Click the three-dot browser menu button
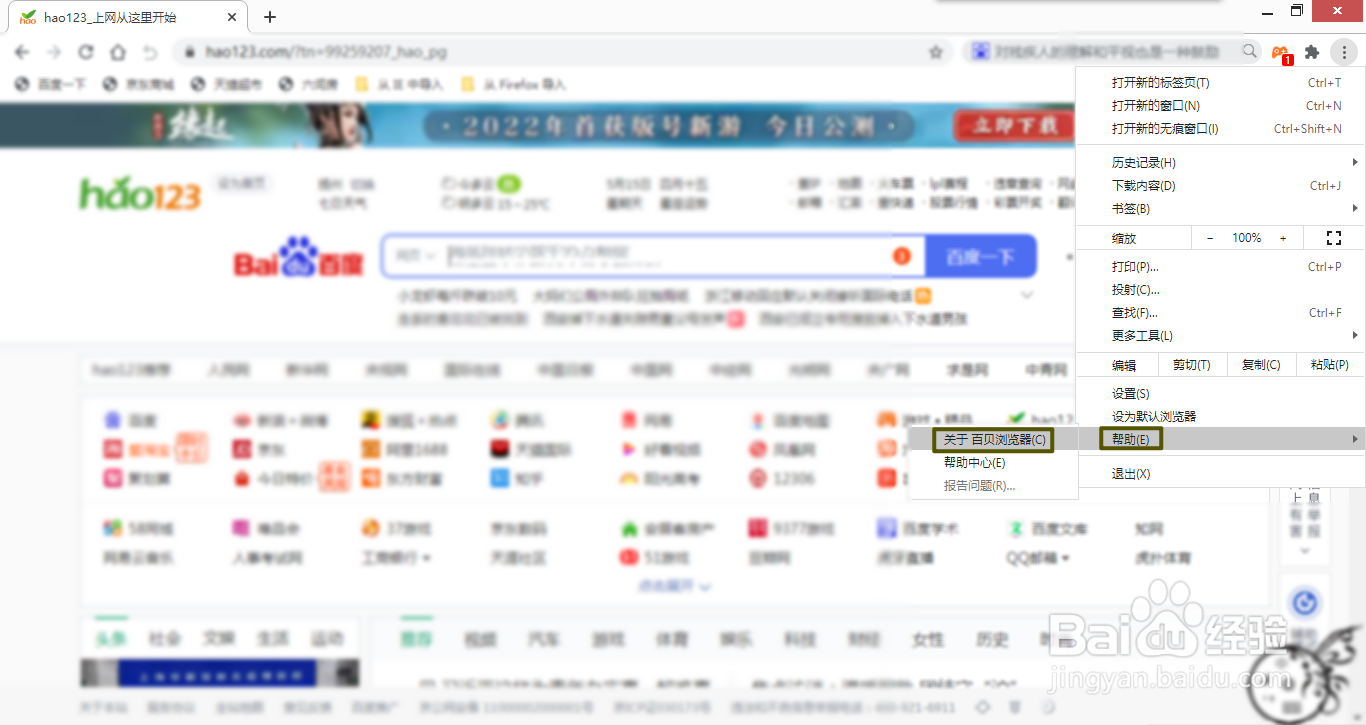The height and width of the screenshot is (725, 1366). [x=1344, y=52]
